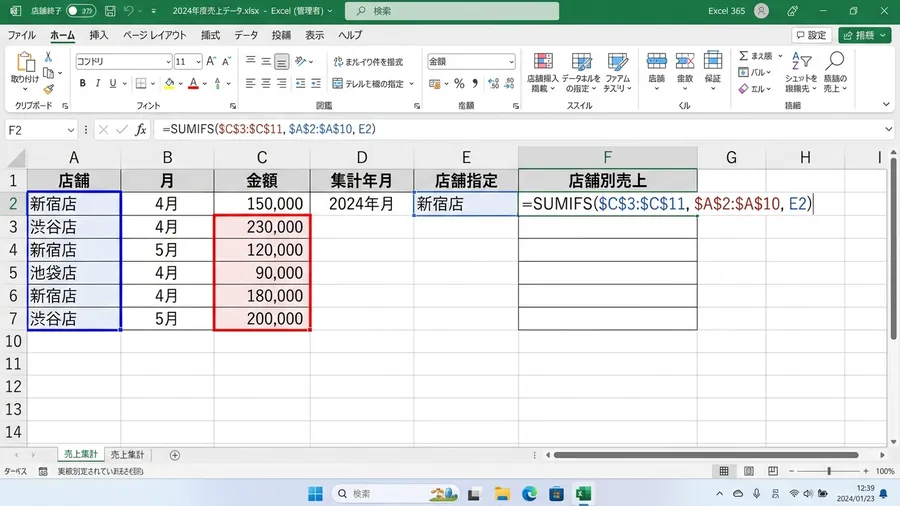Image resolution: width=900 pixels, height=506 pixels.
Task: Open the Name Box dropdown beside F2
Action: [71, 130]
